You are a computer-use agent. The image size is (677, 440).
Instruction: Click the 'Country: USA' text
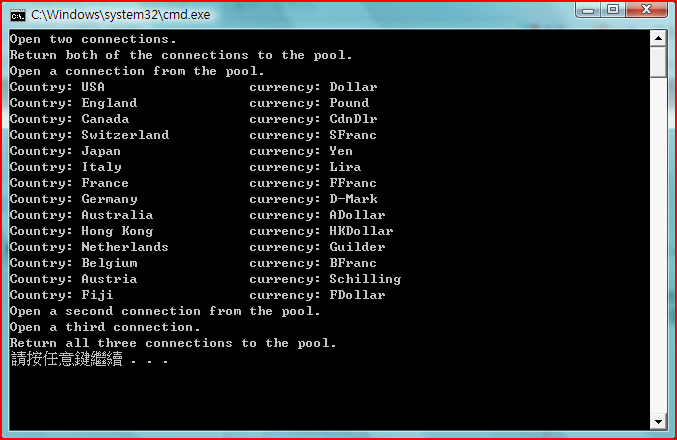tap(57, 87)
